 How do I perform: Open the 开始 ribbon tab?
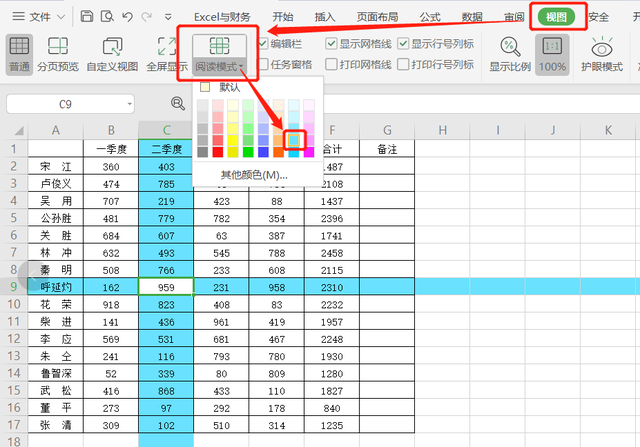tap(283, 17)
